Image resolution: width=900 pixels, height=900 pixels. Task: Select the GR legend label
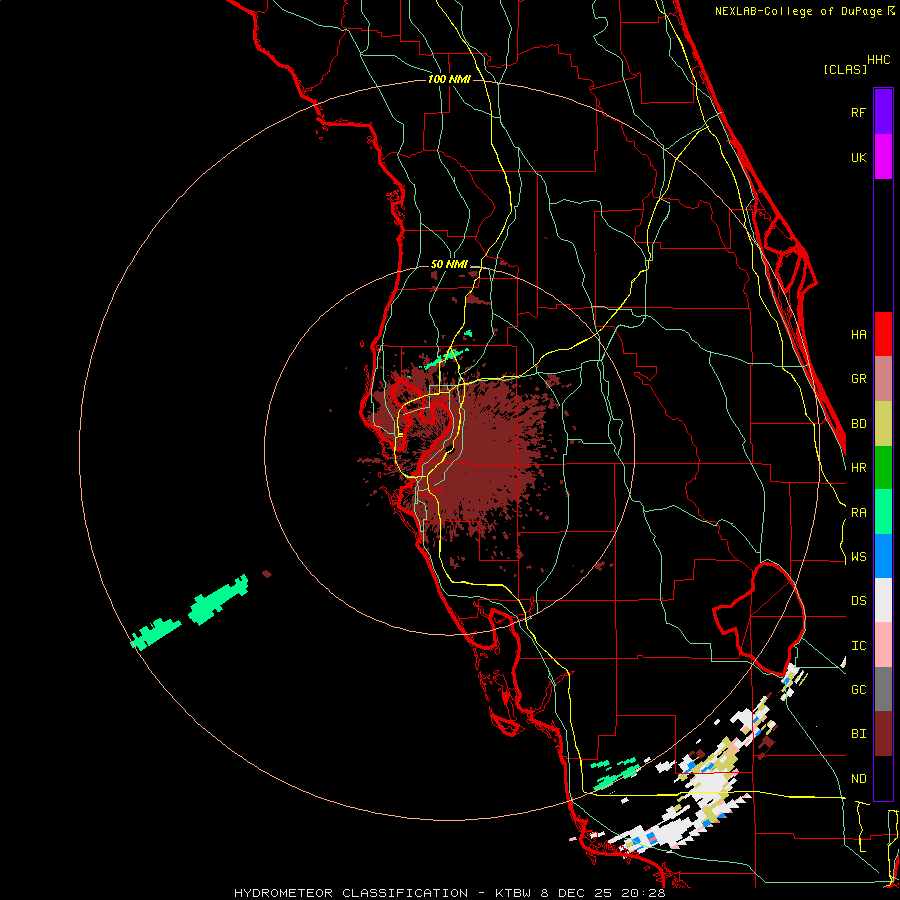point(858,379)
